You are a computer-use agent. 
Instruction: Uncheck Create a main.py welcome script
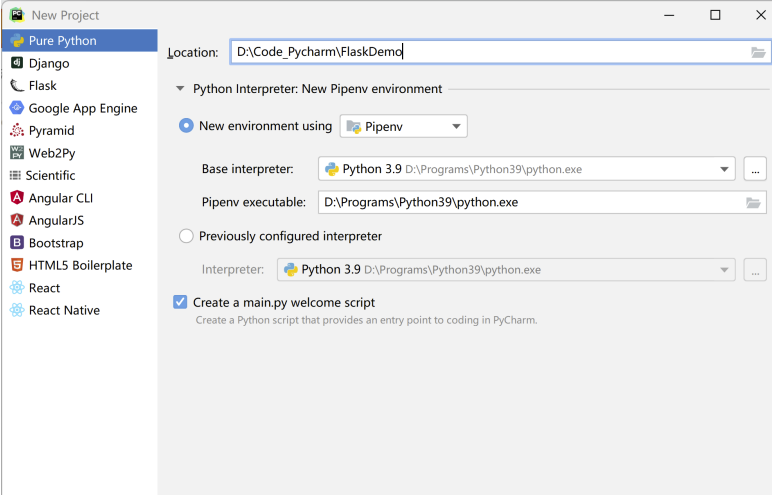(x=181, y=302)
